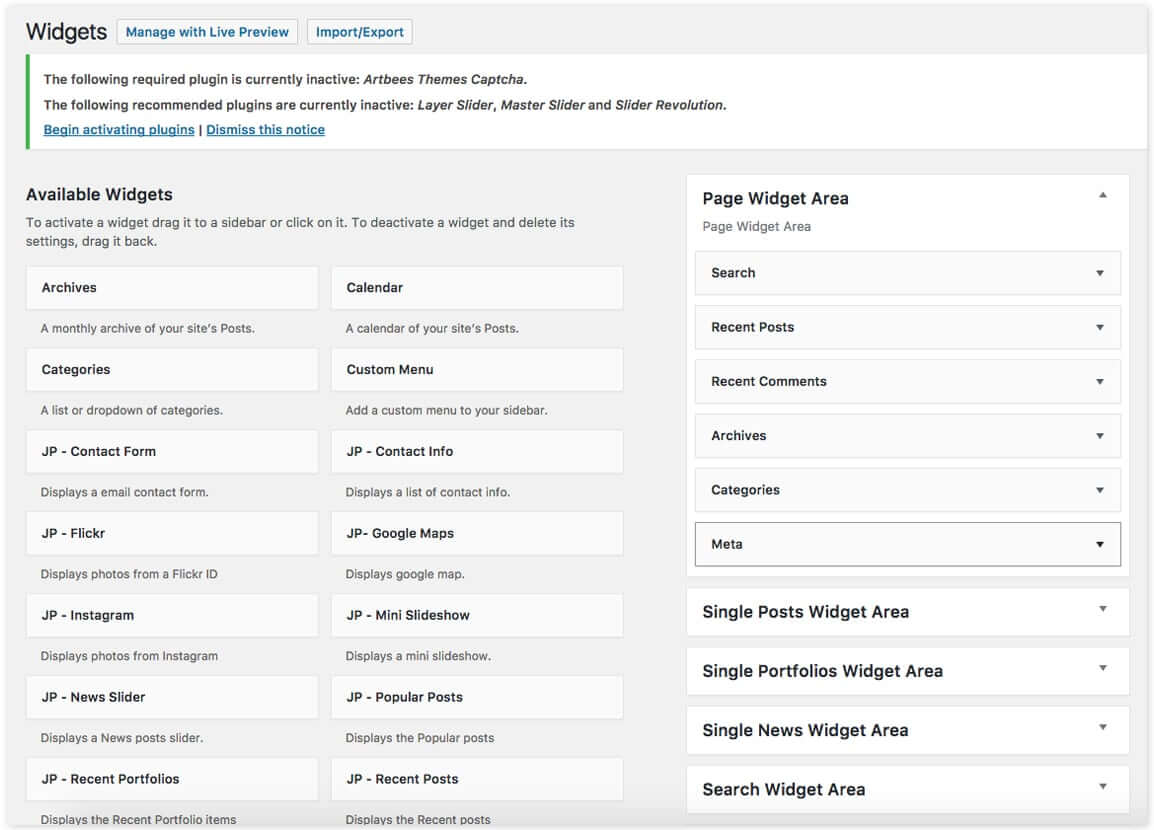This screenshot has width=1154, height=830.
Task: Click Begin activating plugins link
Action: (118, 129)
